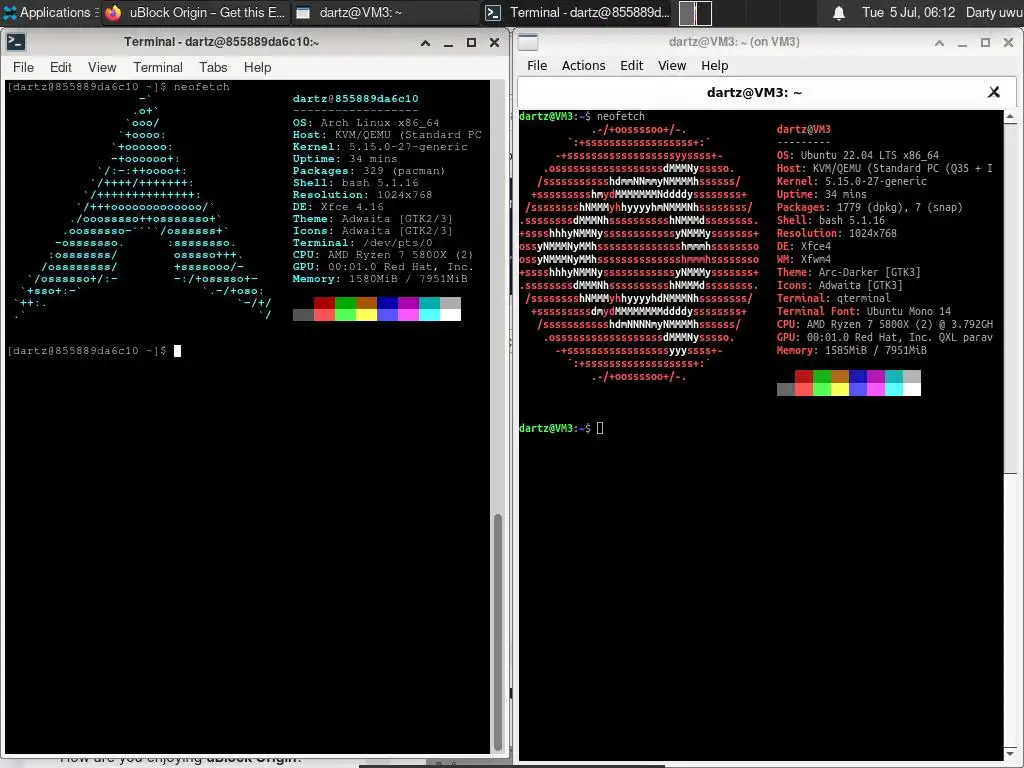
Task: Minimize the Terminal - dartz@855889da6c10 window
Action: pos(448,43)
